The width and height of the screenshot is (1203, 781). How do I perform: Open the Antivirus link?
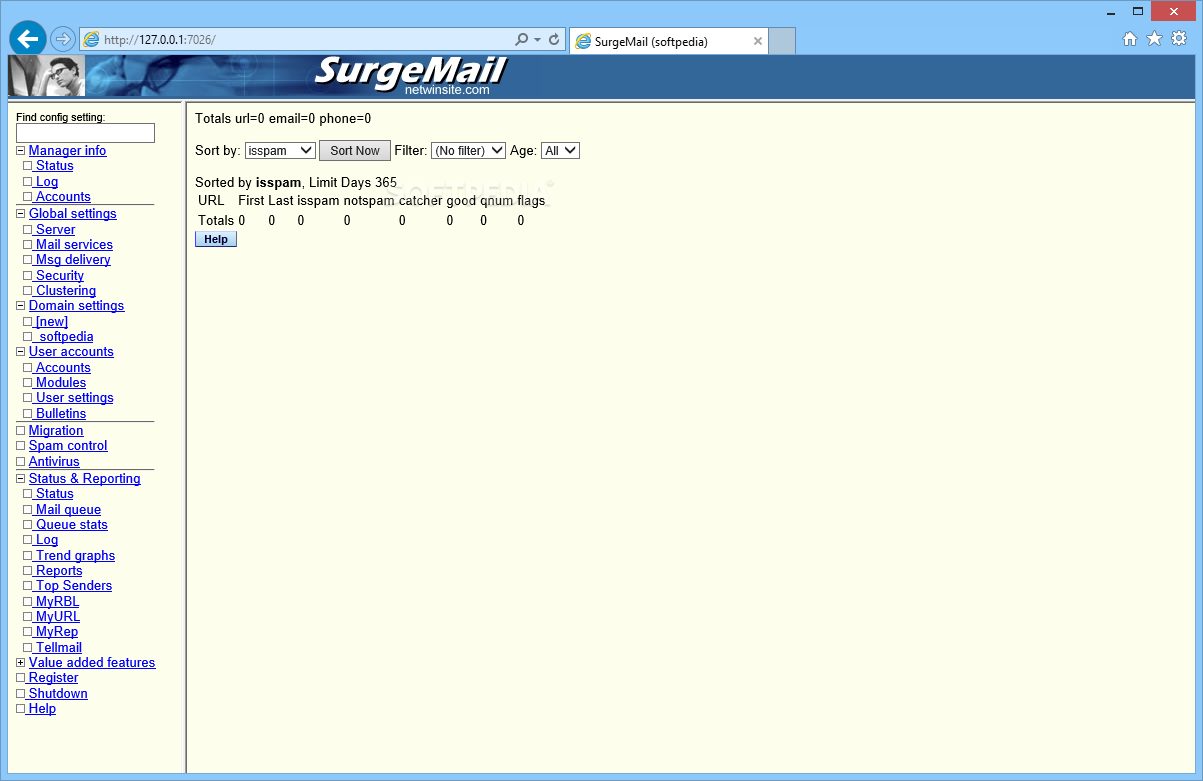(54, 462)
